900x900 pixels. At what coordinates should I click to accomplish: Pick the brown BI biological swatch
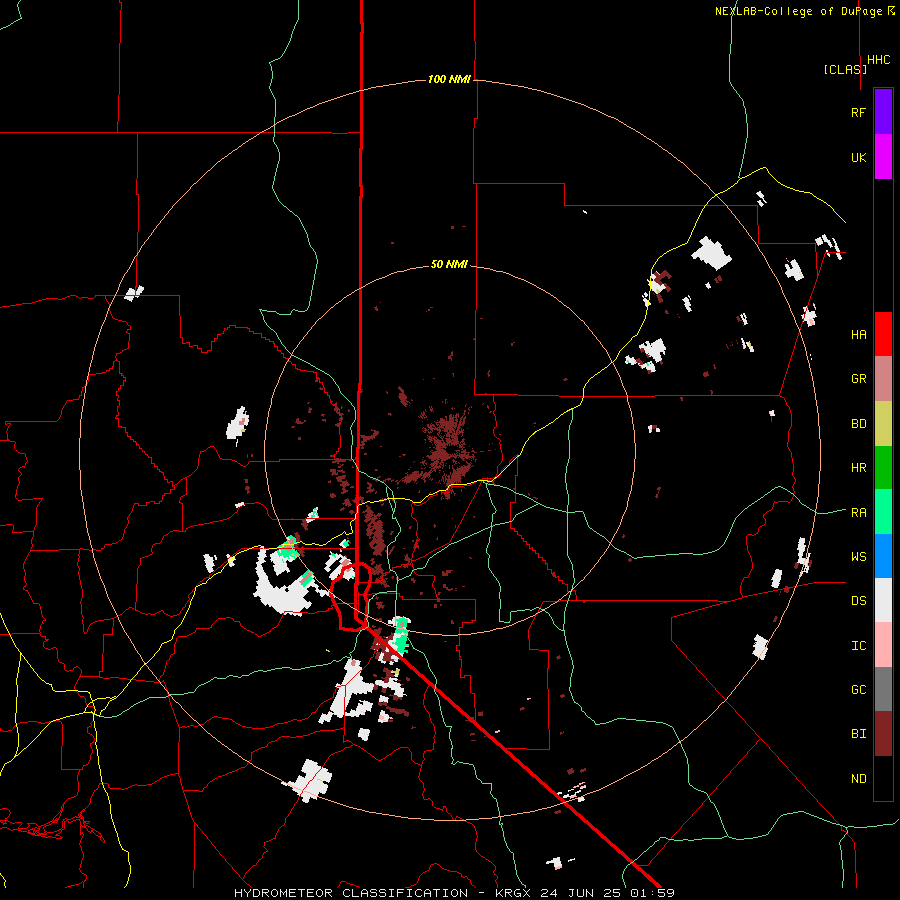pyautogui.click(x=883, y=734)
